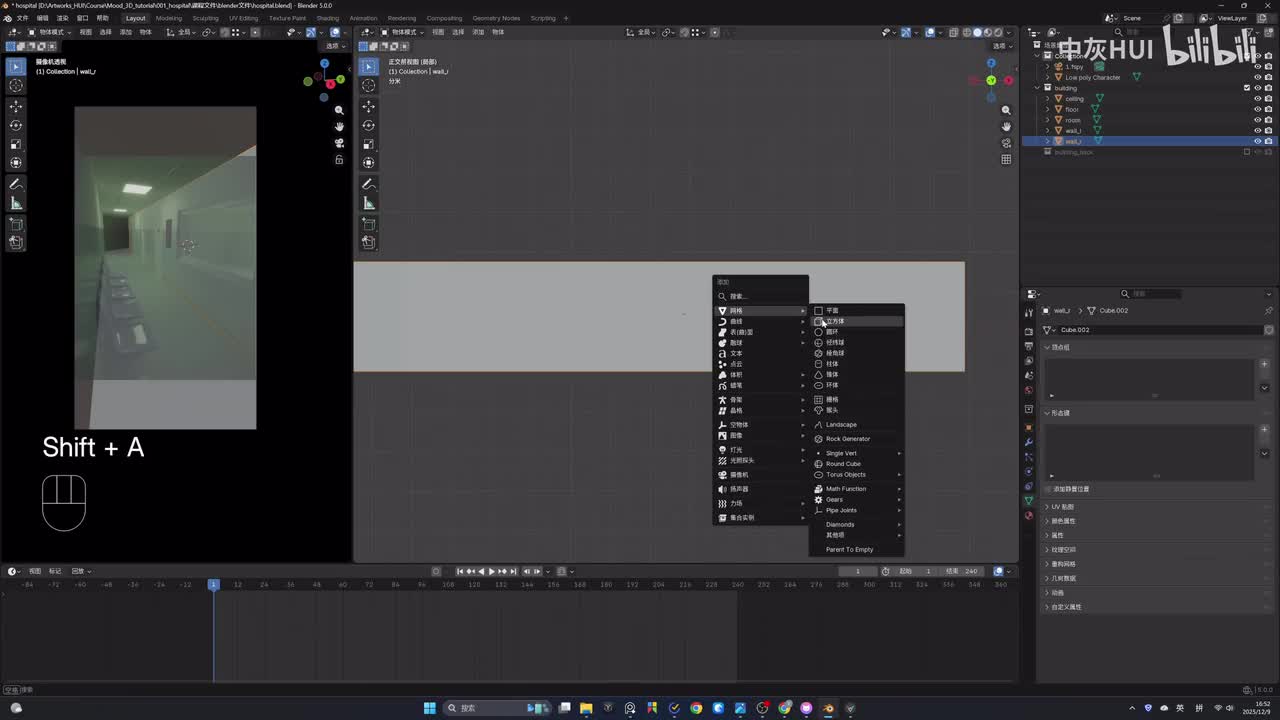Image resolution: width=1280 pixels, height=720 pixels.
Task: Open the Modifiers wrench properties tab
Action: 1029,442
